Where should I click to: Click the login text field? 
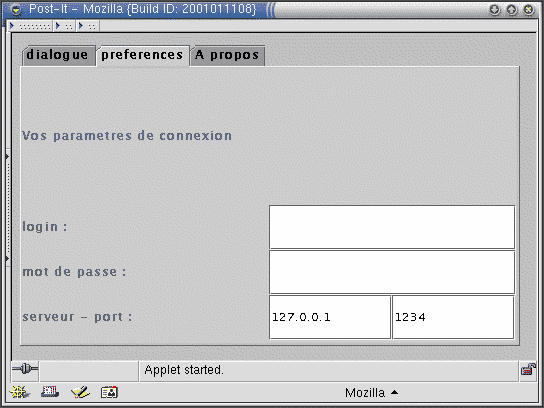[392, 227]
